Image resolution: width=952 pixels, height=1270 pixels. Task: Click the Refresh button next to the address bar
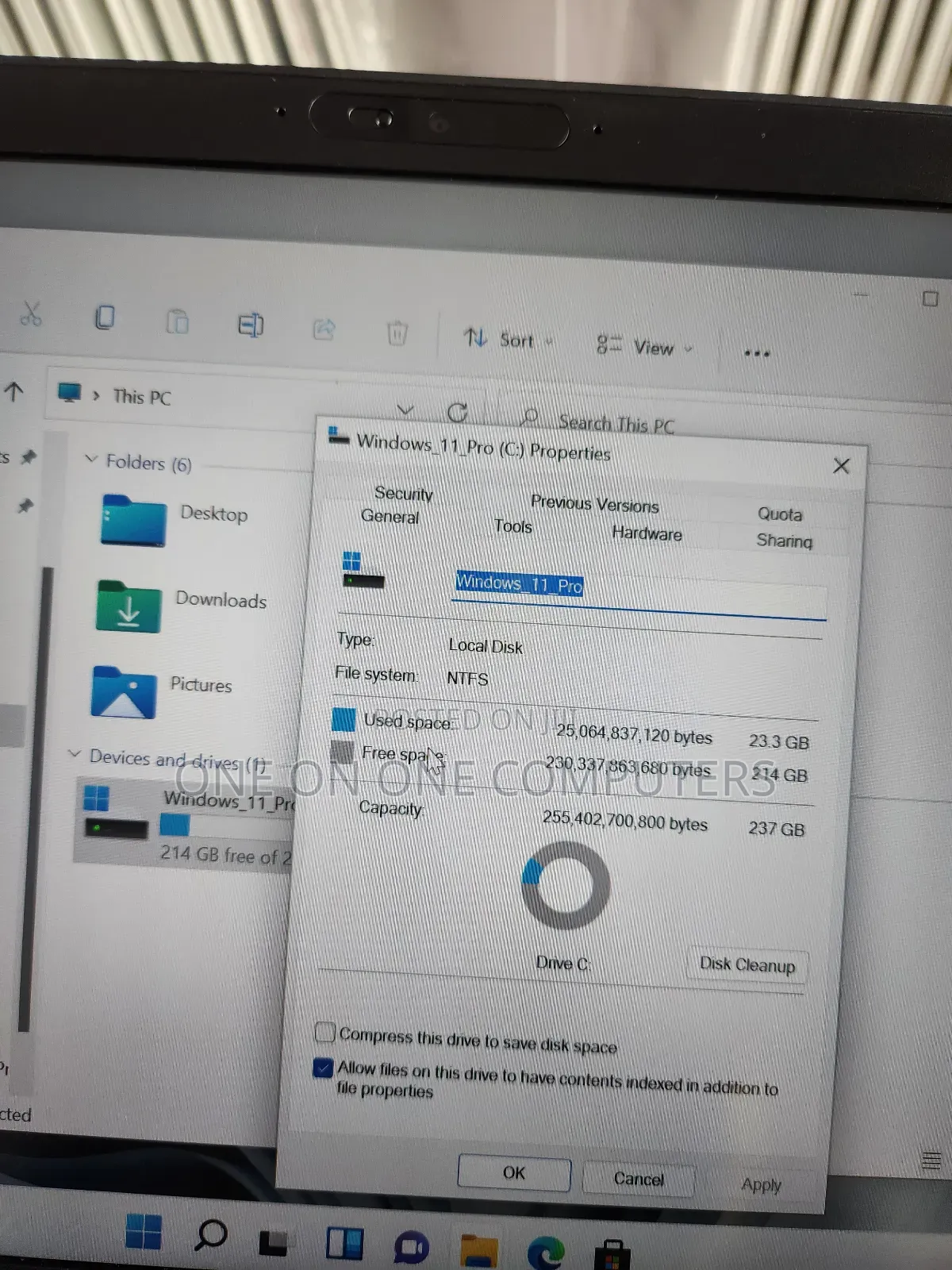[x=457, y=413]
